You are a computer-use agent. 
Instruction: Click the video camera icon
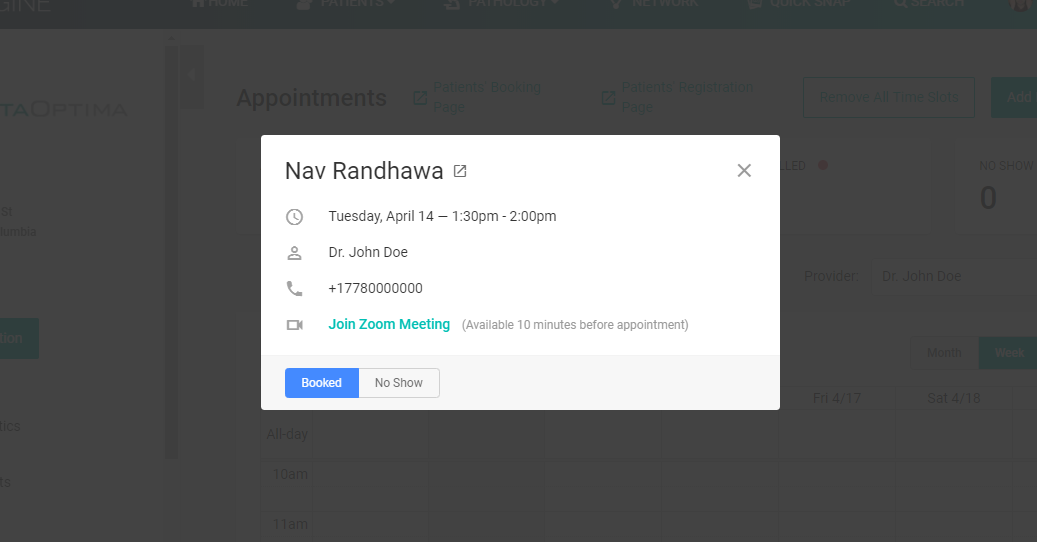tap(294, 325)
